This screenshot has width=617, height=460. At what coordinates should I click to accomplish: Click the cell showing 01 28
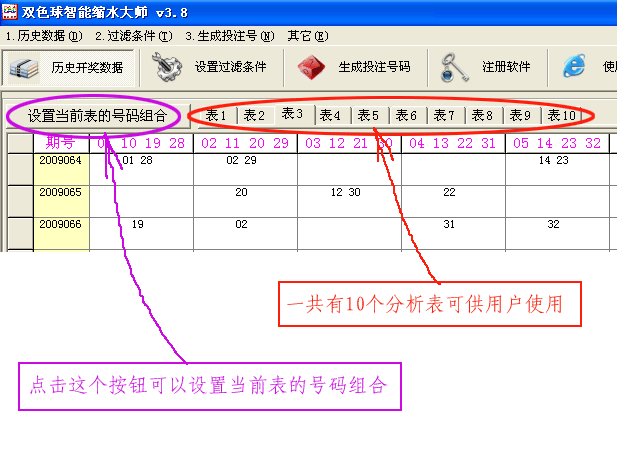[141, 169]
